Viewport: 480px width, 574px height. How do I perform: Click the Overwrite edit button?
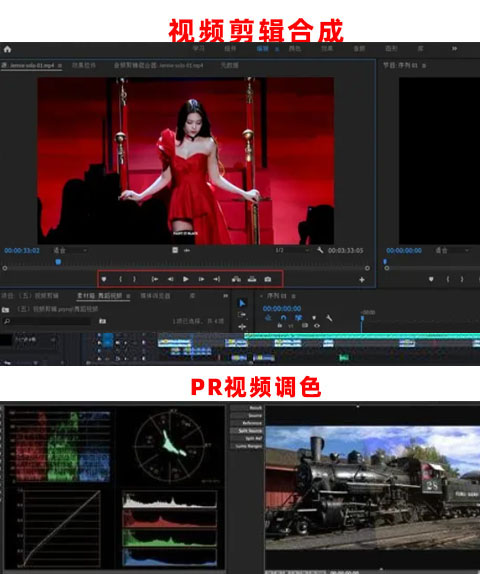tap(252, 279)
